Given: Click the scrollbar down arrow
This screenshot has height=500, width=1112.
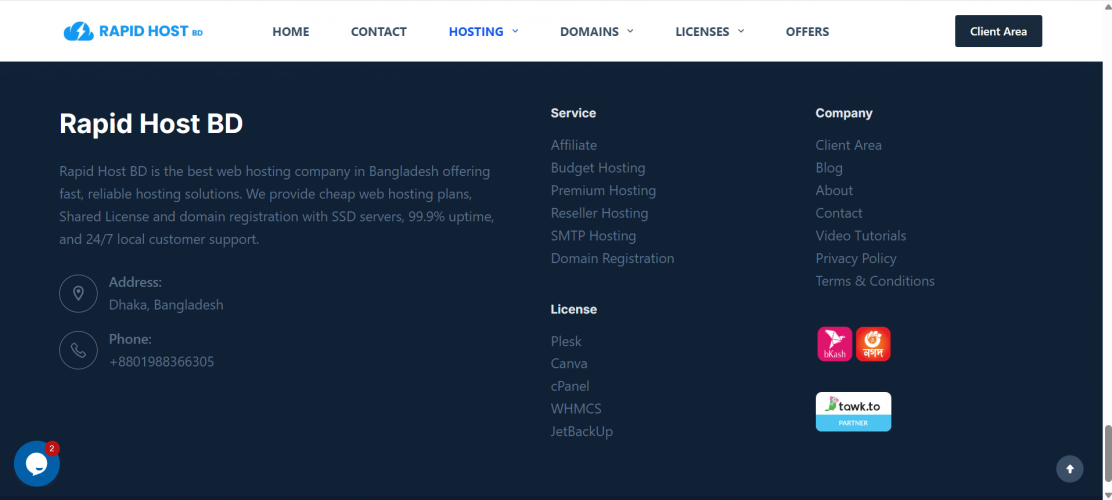Looking at the screenshot, I should [1107, 494].
